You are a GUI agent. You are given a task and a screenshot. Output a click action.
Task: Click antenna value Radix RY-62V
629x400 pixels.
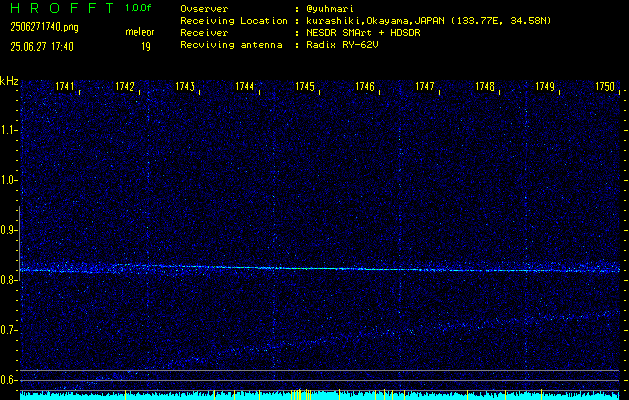pos(342,45)
